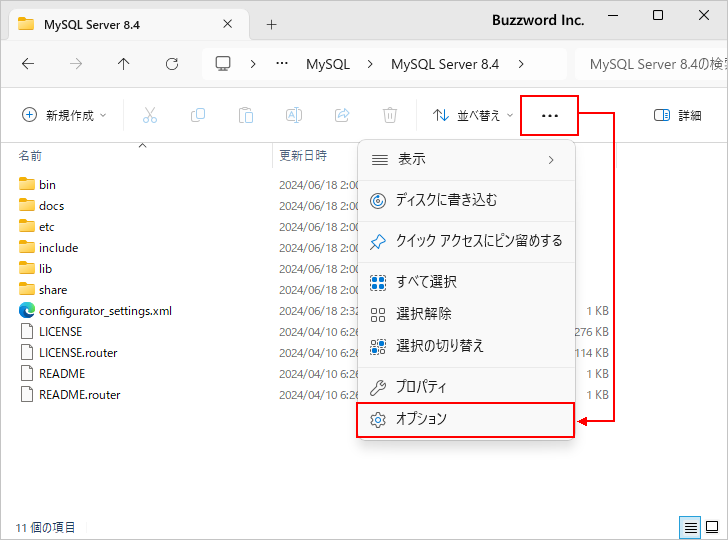Click the Back navigation arrow
This screenshot has width=728, height=540.
(x=28, y=64)
